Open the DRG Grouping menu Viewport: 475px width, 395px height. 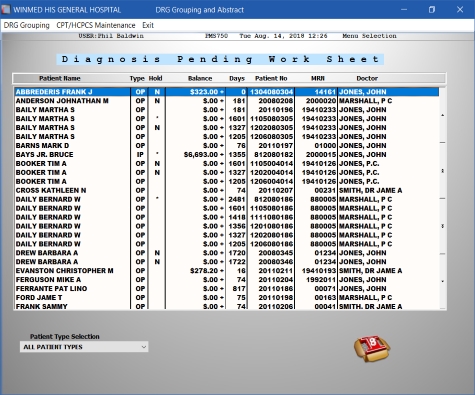tap(26, 25)
